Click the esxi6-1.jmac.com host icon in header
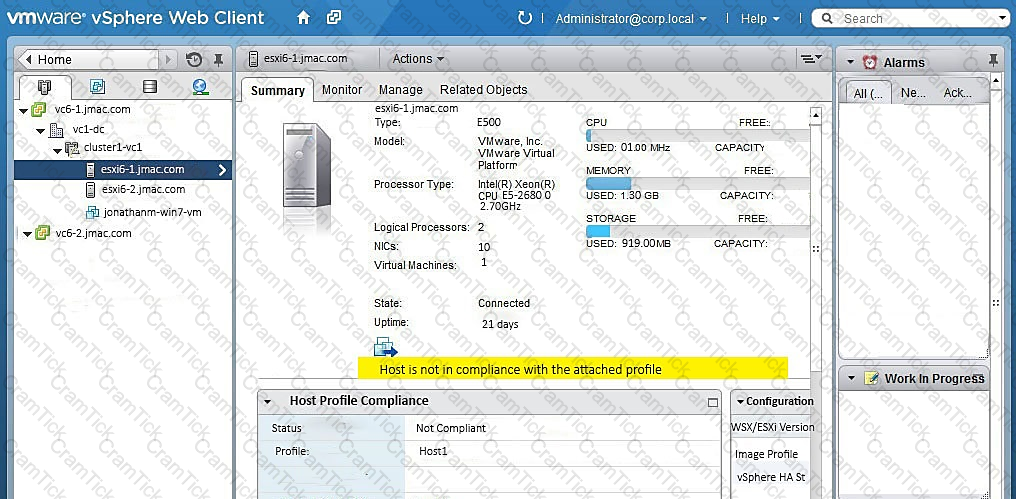This screenshot has width=1016, height=499. point(254,58)
